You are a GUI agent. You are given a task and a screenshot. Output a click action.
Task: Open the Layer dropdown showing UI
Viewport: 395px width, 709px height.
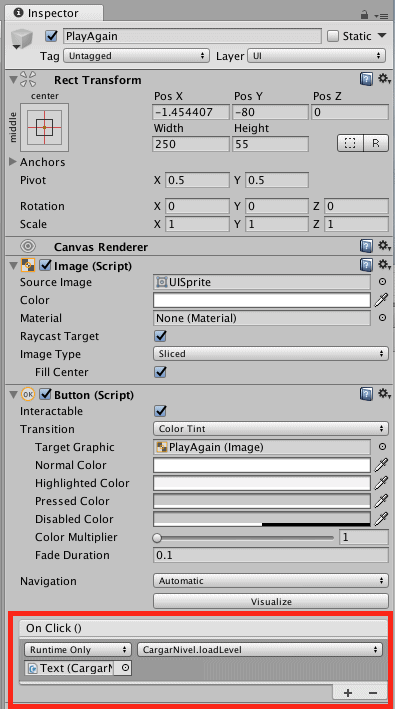point(316,56)
